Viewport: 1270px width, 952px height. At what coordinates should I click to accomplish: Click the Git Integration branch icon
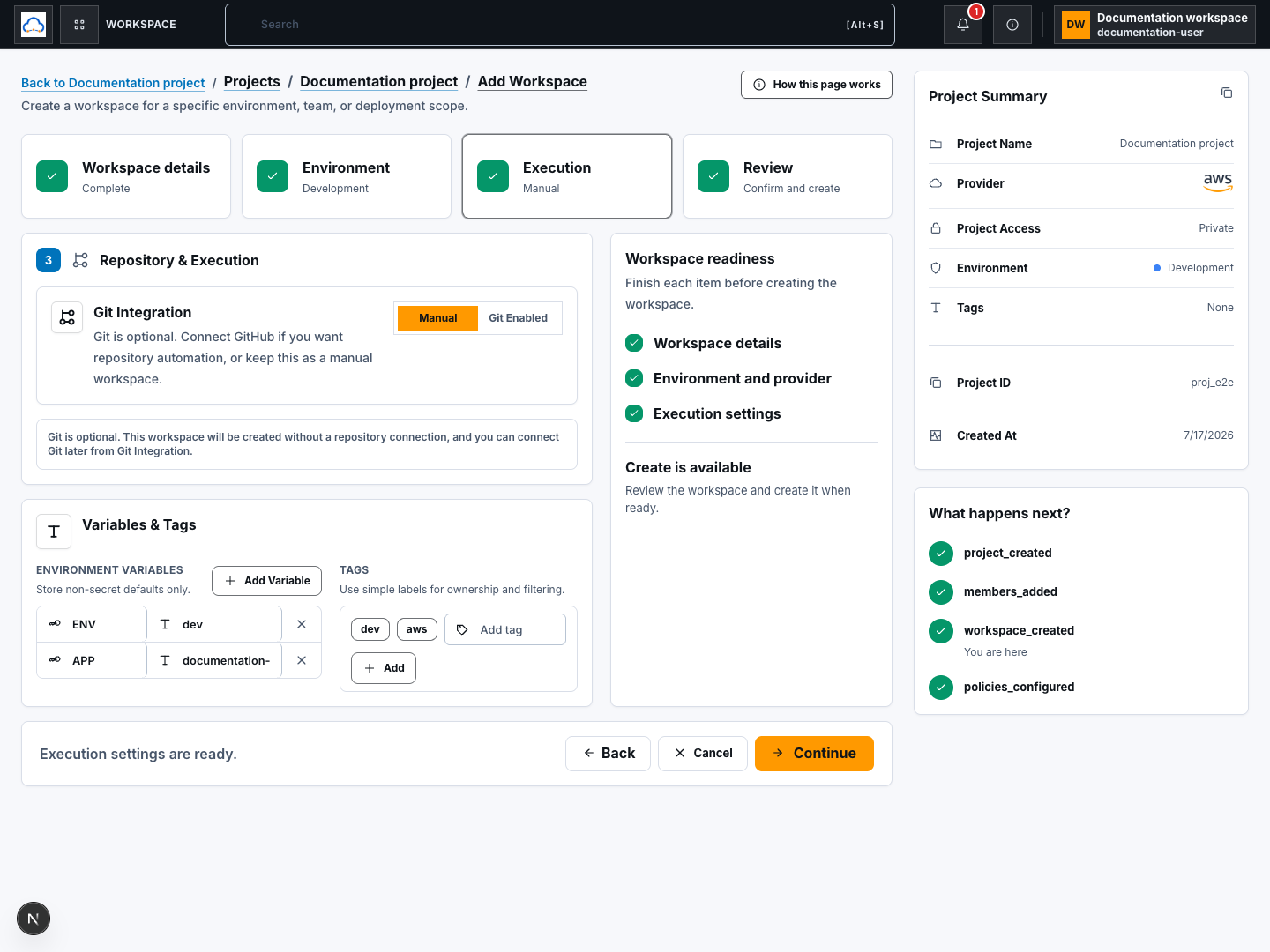click(x=67, y=317)
